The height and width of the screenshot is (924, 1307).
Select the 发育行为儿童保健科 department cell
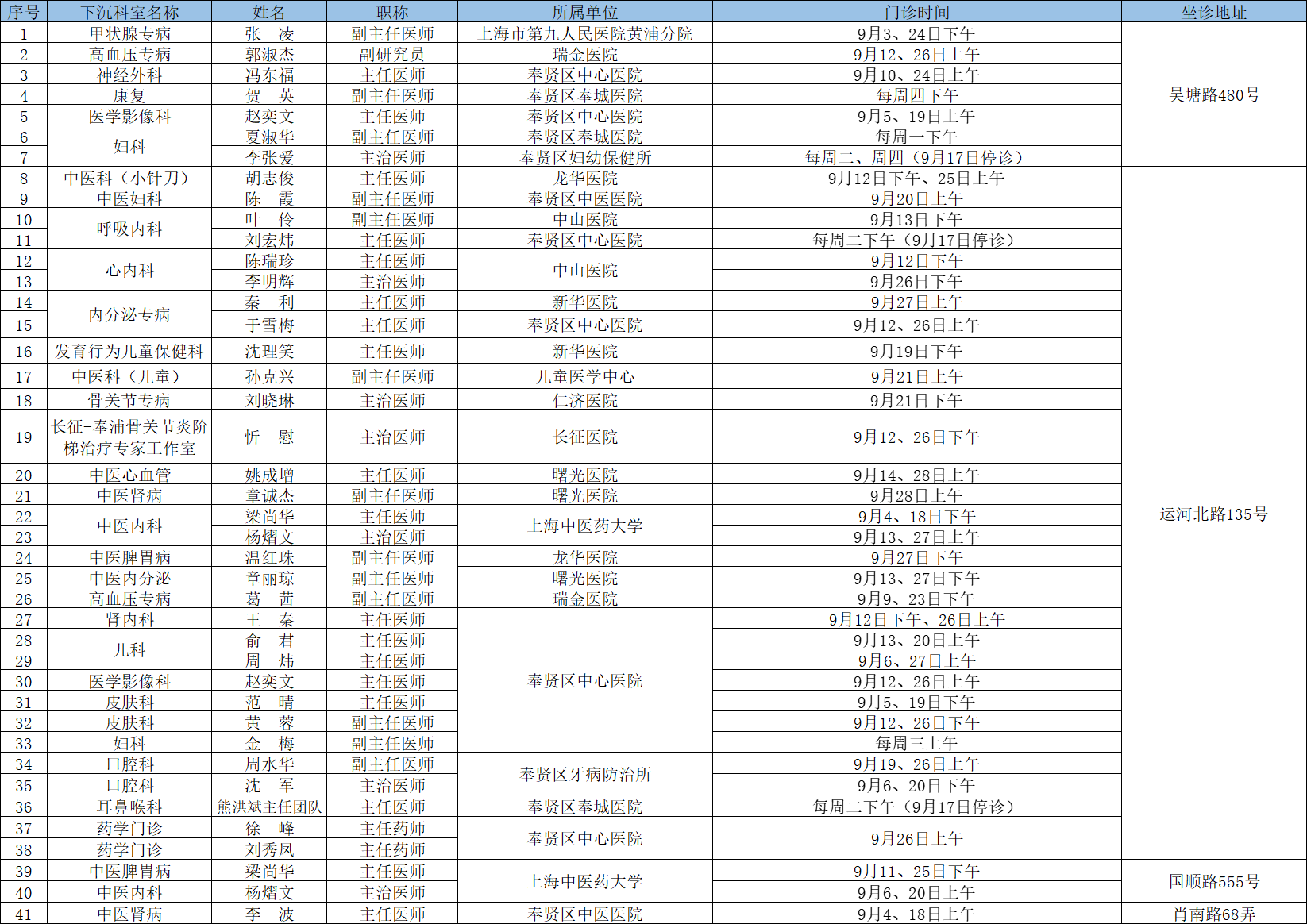coord(129,351)
